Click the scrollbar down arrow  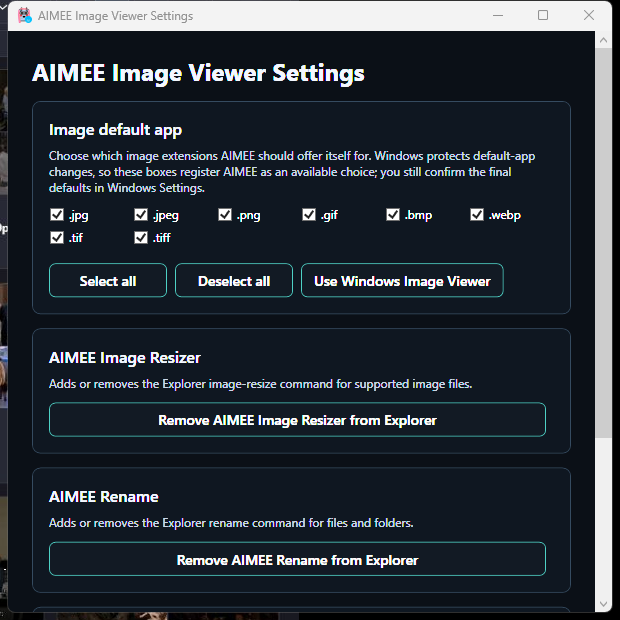[603, 604]
